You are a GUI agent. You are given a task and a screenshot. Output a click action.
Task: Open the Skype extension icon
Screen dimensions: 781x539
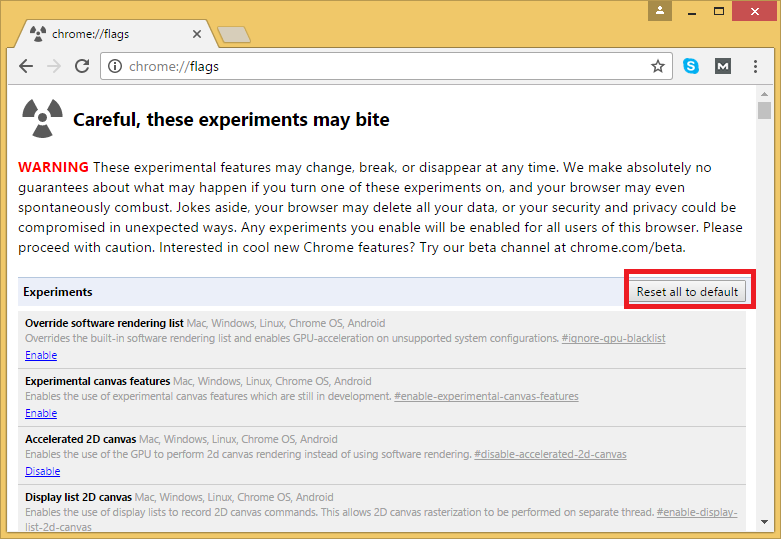[x=691, y=67]
